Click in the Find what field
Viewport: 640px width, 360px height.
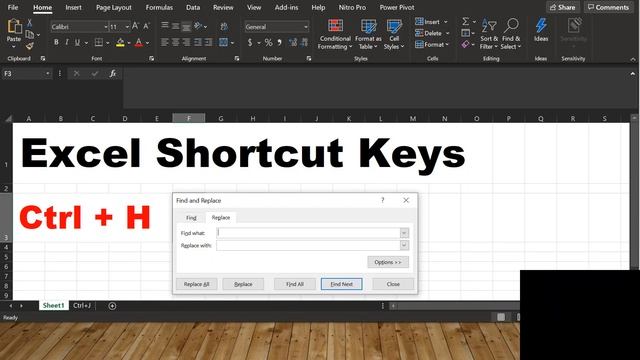click(x=308, y=233)
